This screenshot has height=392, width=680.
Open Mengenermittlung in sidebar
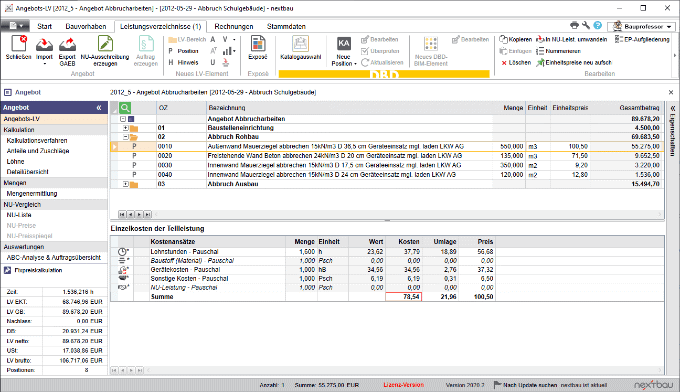32,193
